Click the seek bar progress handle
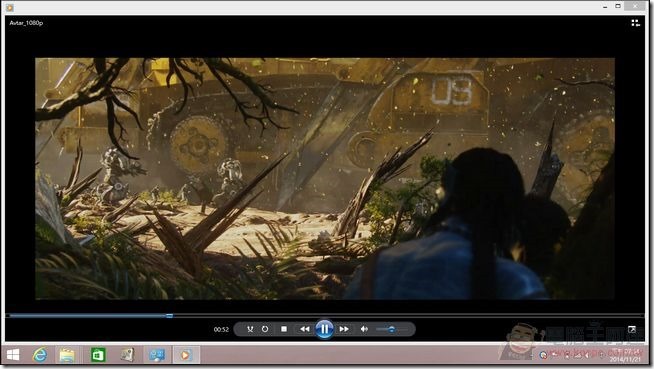 coord(169,316)
